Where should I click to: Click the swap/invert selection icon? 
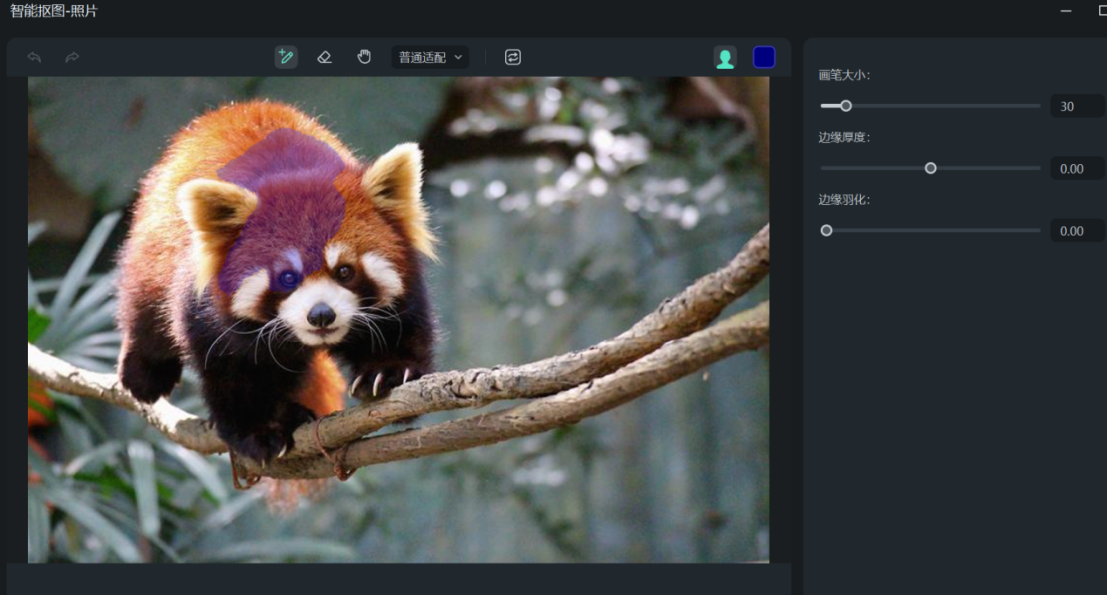click(x=512, y=57)
